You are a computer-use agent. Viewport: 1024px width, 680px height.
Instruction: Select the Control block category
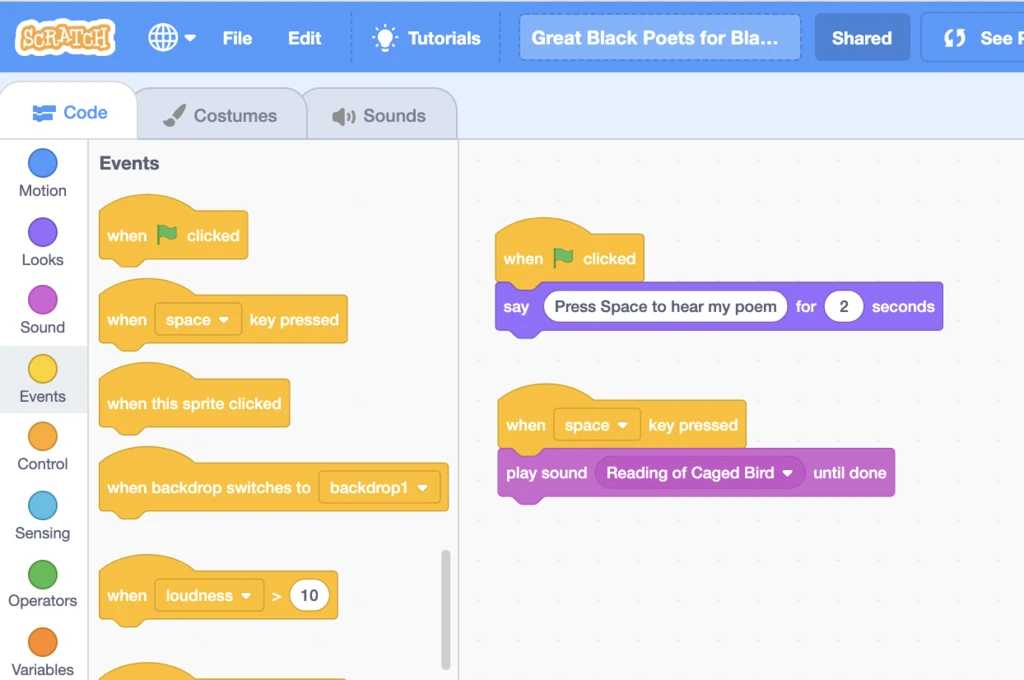[42, 448]
